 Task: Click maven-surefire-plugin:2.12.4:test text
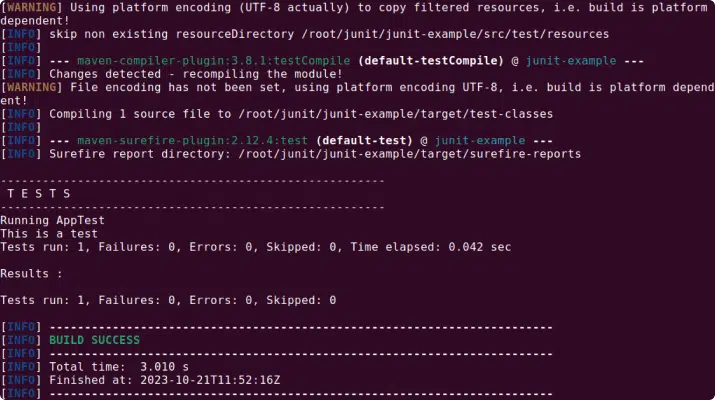(x=199, y=141)
